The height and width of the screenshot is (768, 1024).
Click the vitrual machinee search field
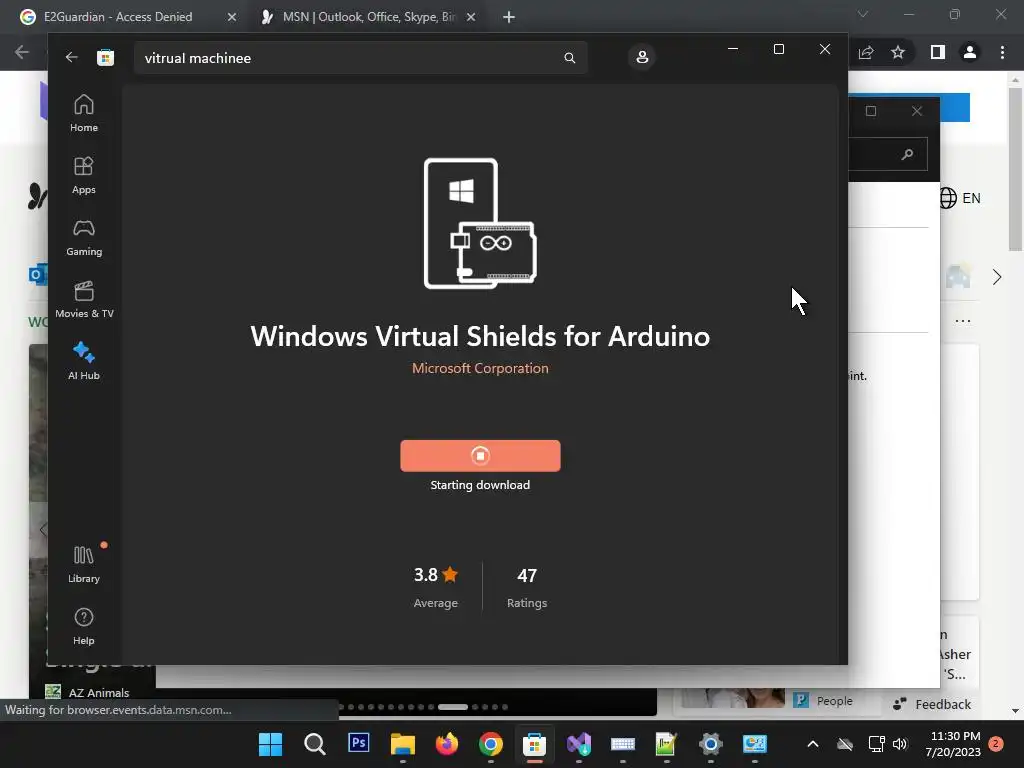pos(360,58)
